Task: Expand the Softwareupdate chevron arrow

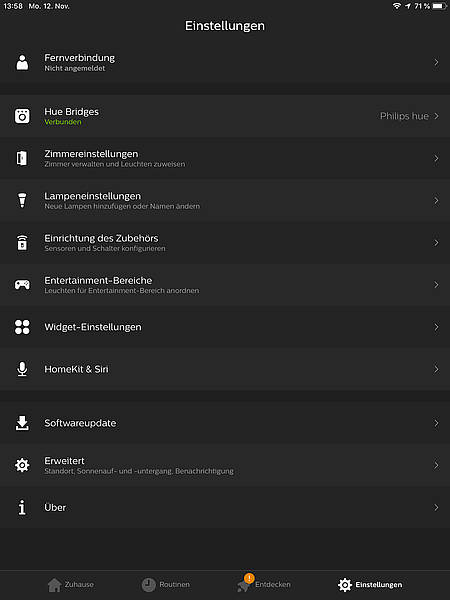Action: (x=436, y=423)
